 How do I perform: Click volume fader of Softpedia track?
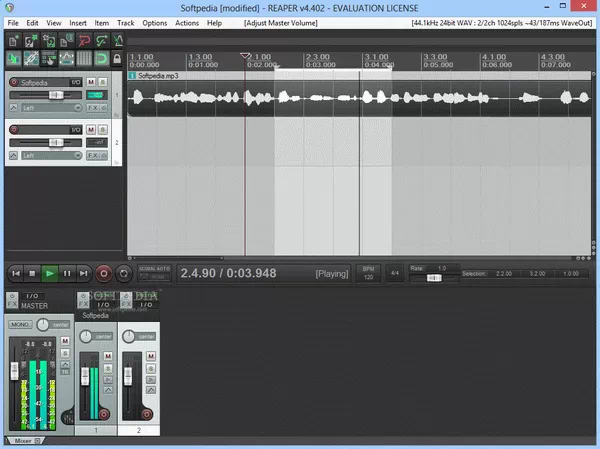pyautogui.click(x=56, y=95)
